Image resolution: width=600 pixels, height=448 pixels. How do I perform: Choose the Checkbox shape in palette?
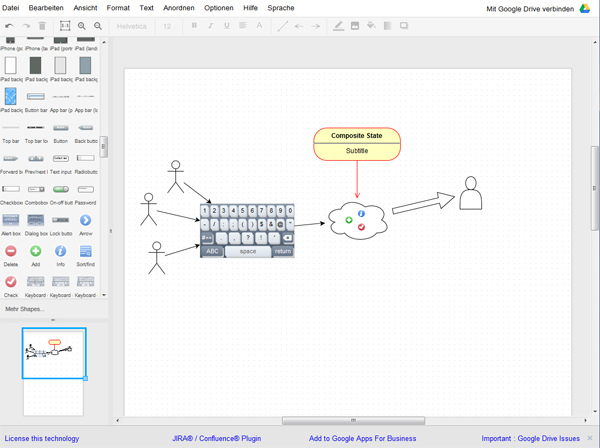pos(11,189)
